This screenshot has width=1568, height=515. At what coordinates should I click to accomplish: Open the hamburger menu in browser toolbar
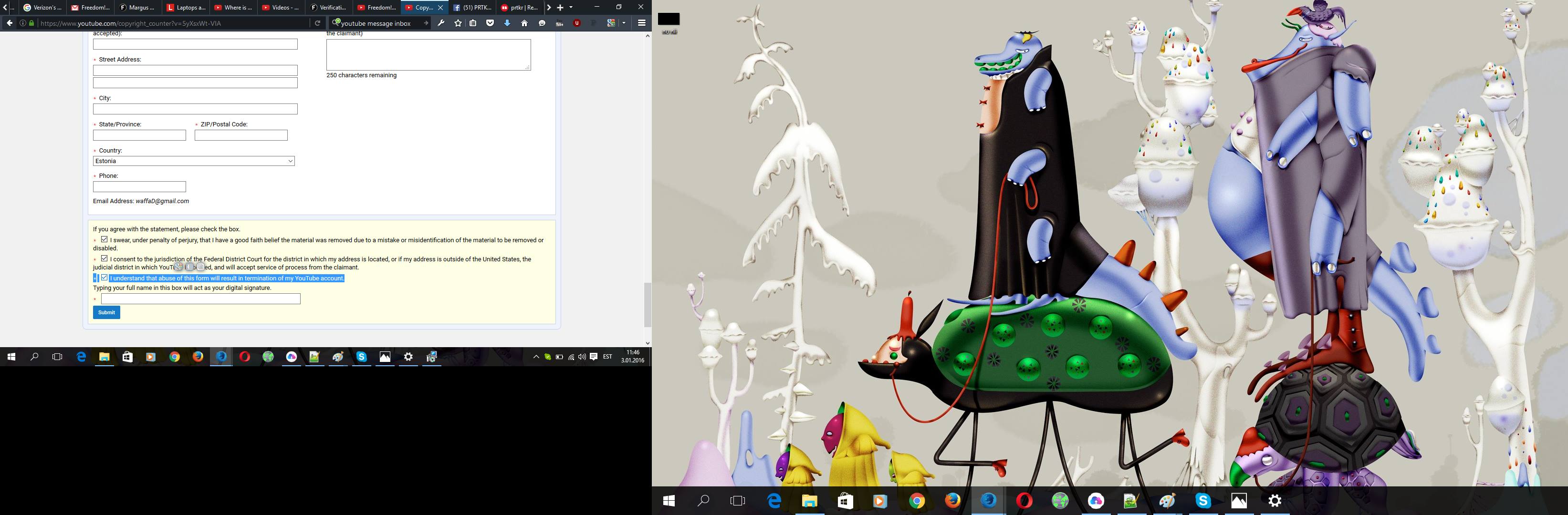[642, 23]
